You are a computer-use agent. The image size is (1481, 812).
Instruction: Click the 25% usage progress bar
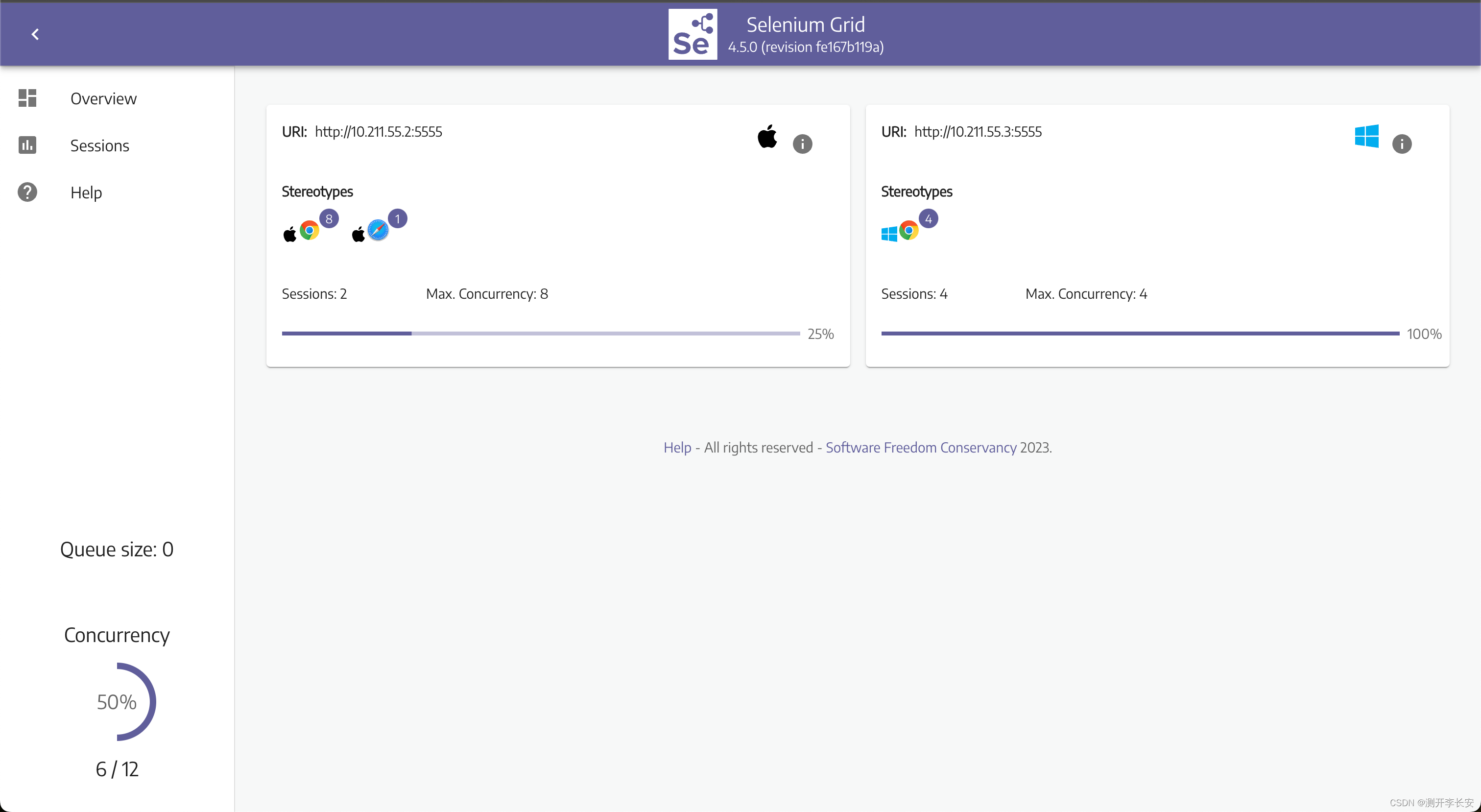tap(540, 334)
